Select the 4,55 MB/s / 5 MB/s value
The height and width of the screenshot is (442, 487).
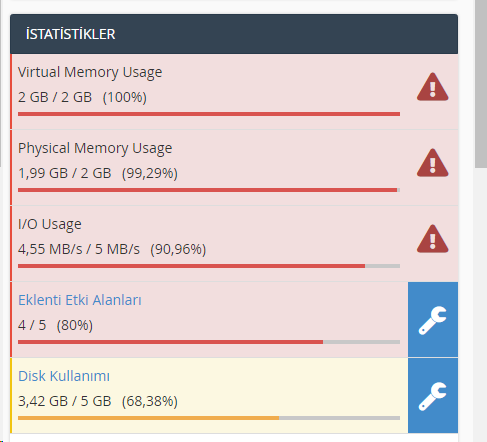79,249
